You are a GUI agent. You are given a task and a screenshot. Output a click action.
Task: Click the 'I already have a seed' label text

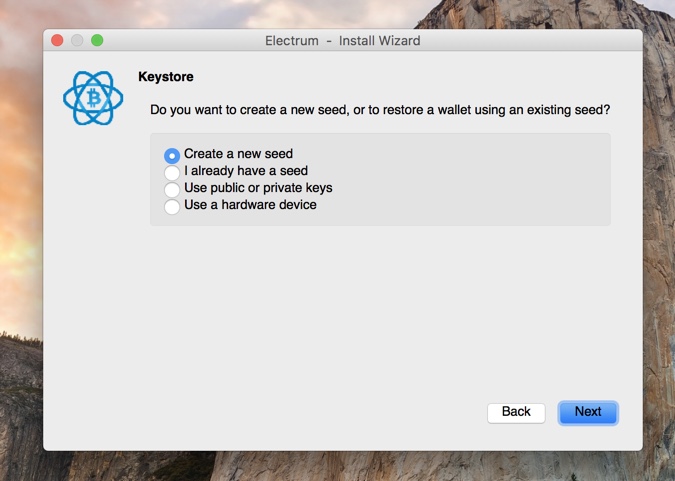[246, 171]
